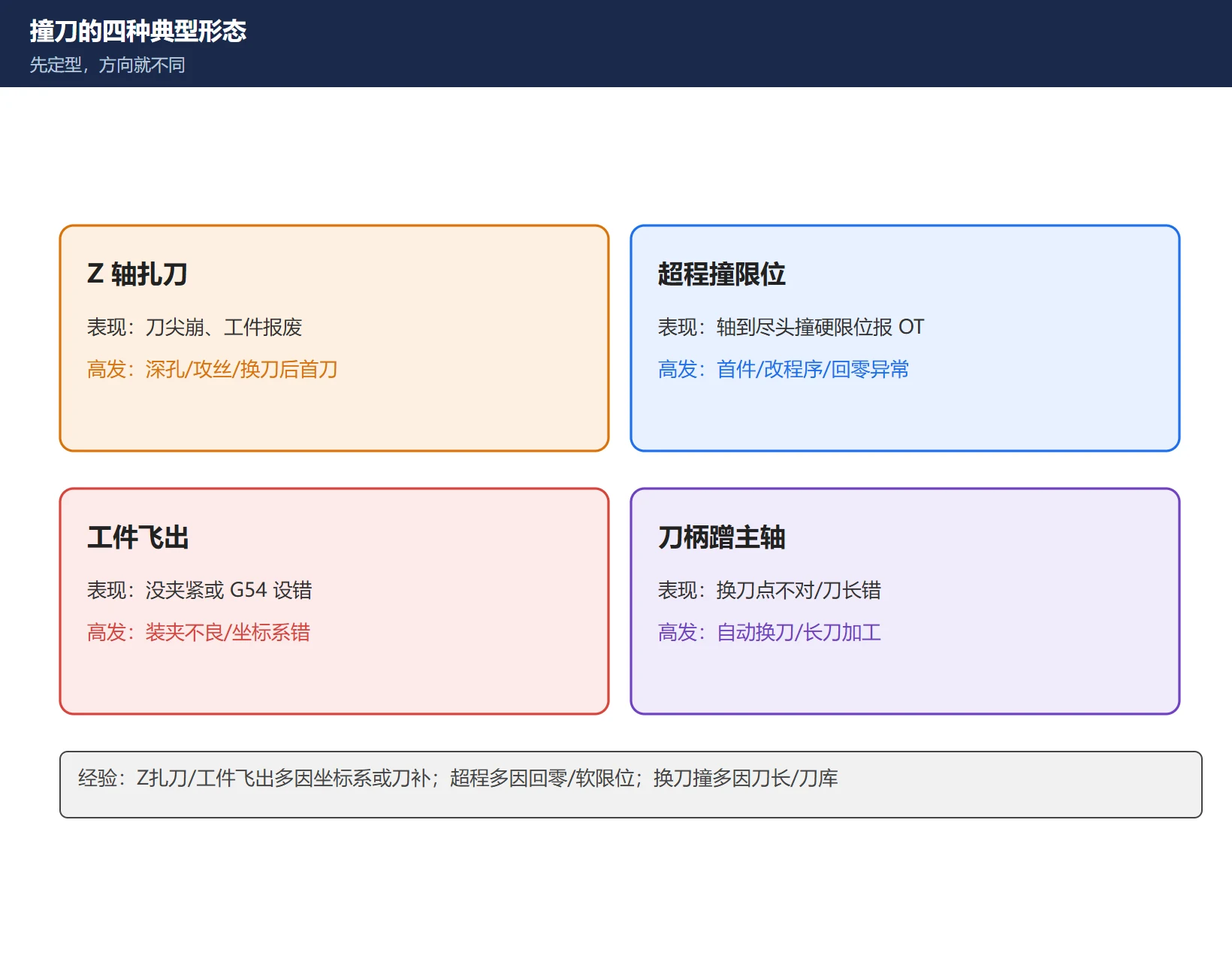1232x962 pixels.
Task: Click blue text 高发：首件/改程序/回零异常
Action: 784,369
